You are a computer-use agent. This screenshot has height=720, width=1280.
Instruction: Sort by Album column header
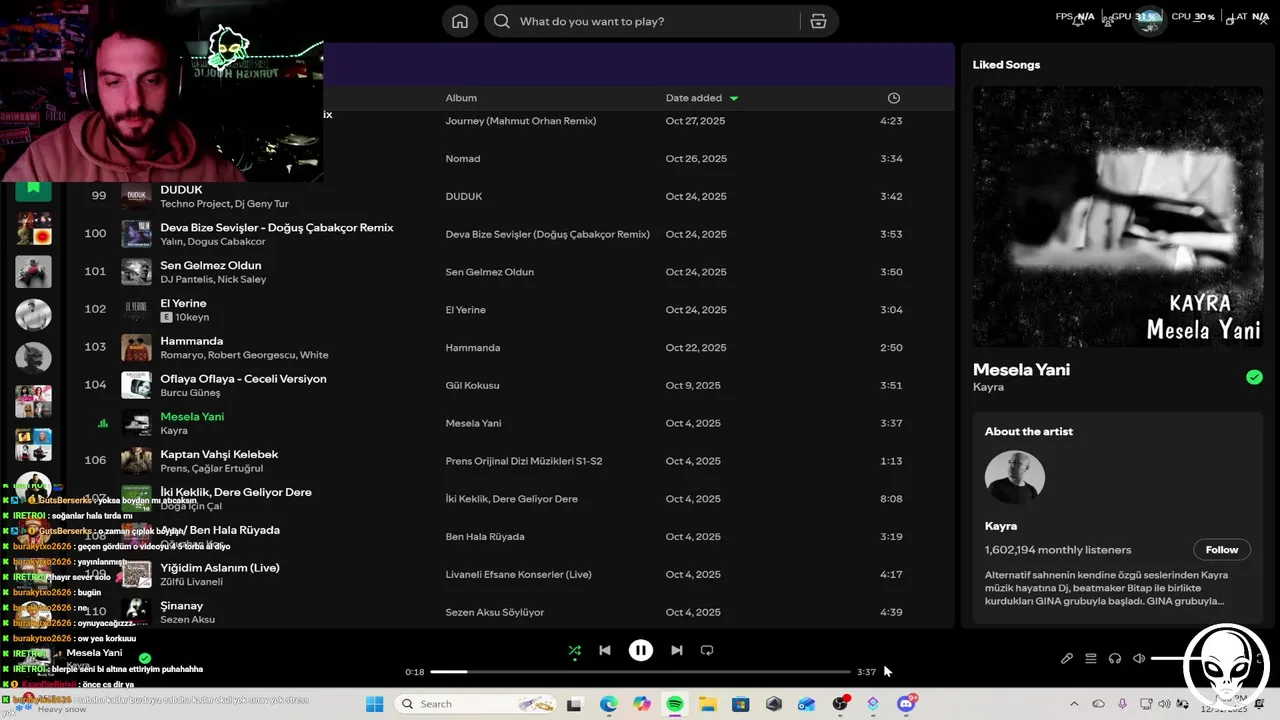click(461, 98)
